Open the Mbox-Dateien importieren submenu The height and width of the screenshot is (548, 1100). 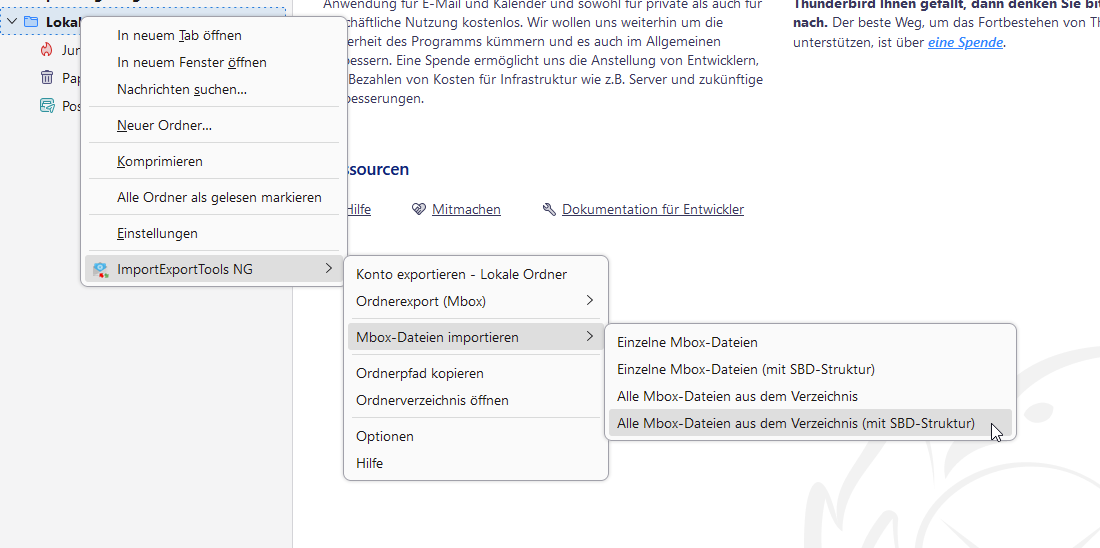(x=437, y=337)
